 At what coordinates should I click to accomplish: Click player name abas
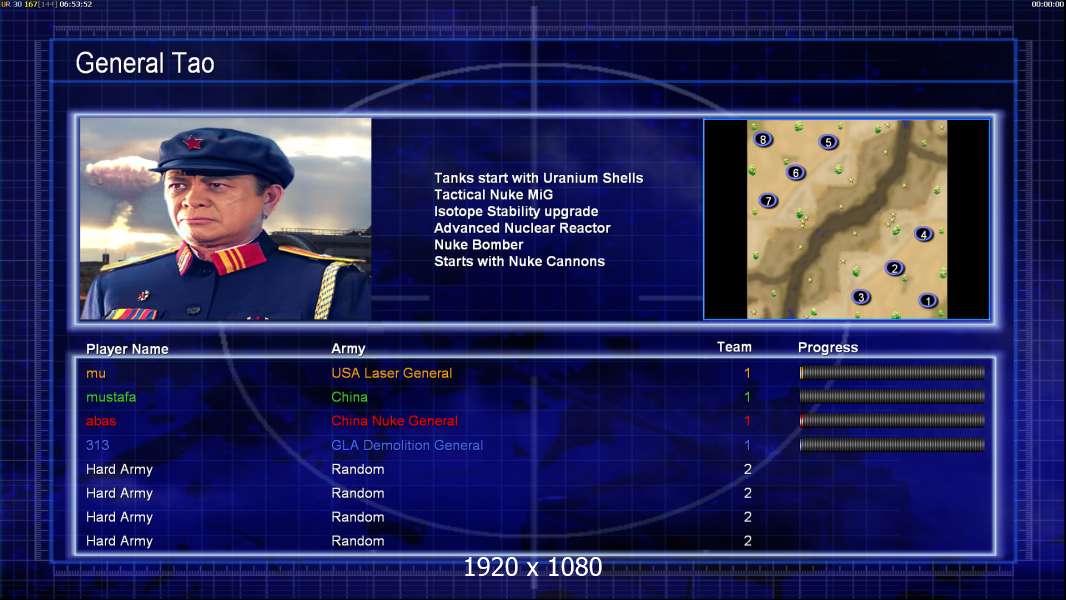pos(101,421)
